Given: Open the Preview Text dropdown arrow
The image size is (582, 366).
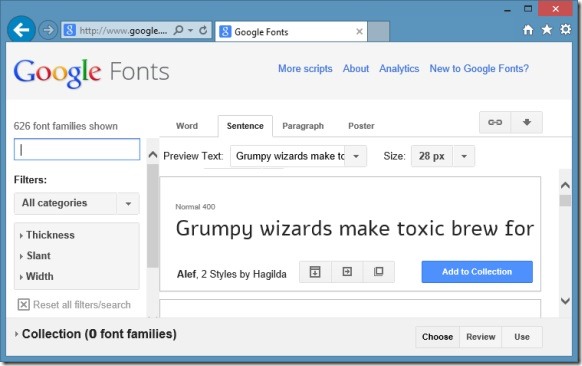Looking at the screenshot, I should pos(356,156).
